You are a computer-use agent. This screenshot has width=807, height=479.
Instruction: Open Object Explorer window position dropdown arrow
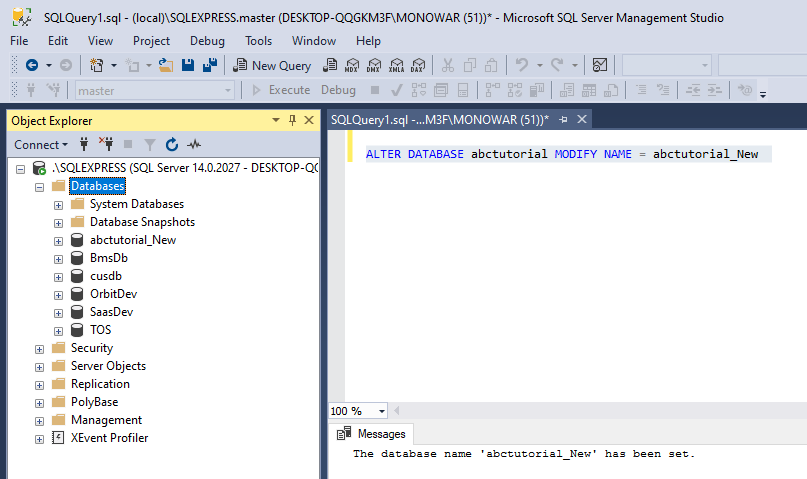click(x=276, y=120)
